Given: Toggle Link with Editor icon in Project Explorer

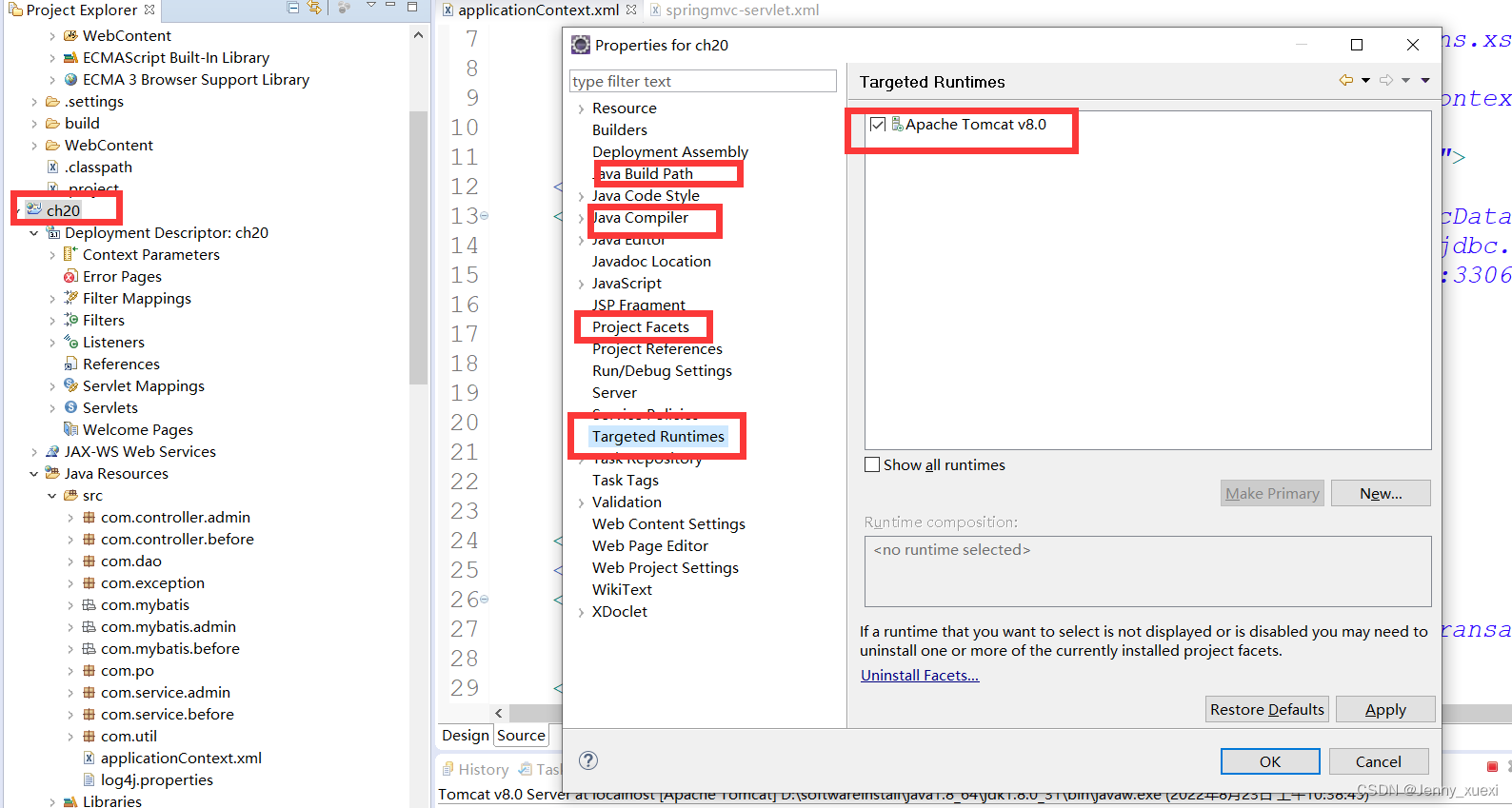Looking at the screenshot, I should 314,8.
